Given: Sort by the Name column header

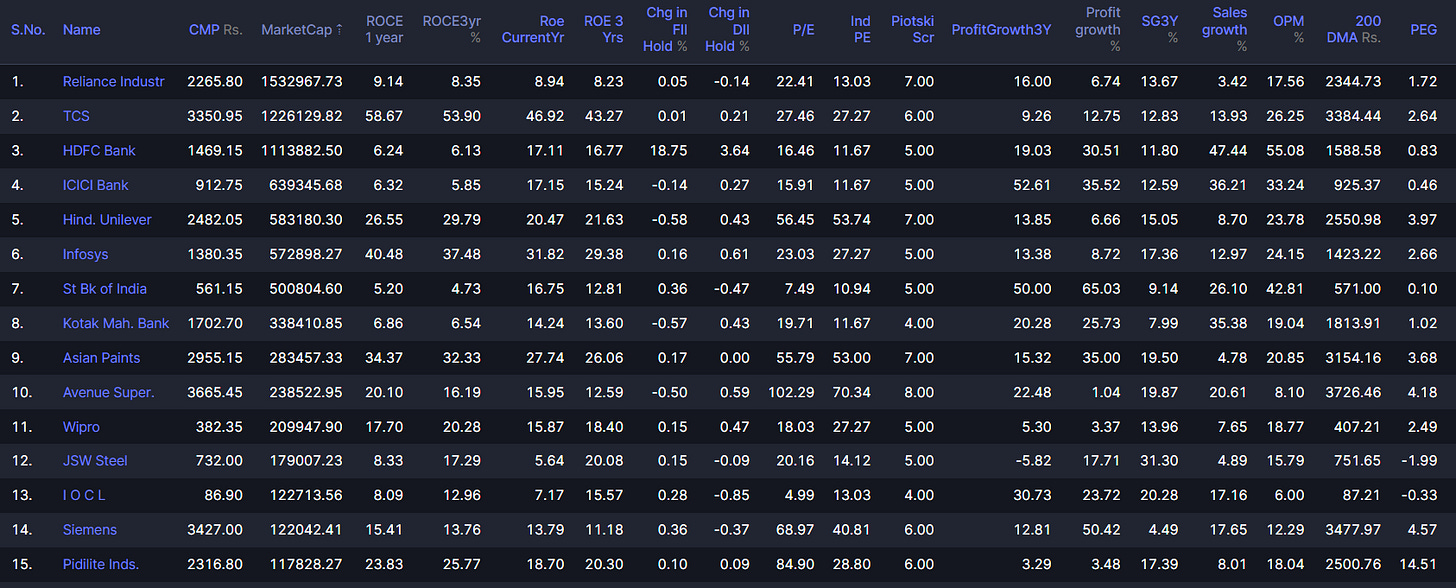Looking at the screenshot, I should (81, 30).
